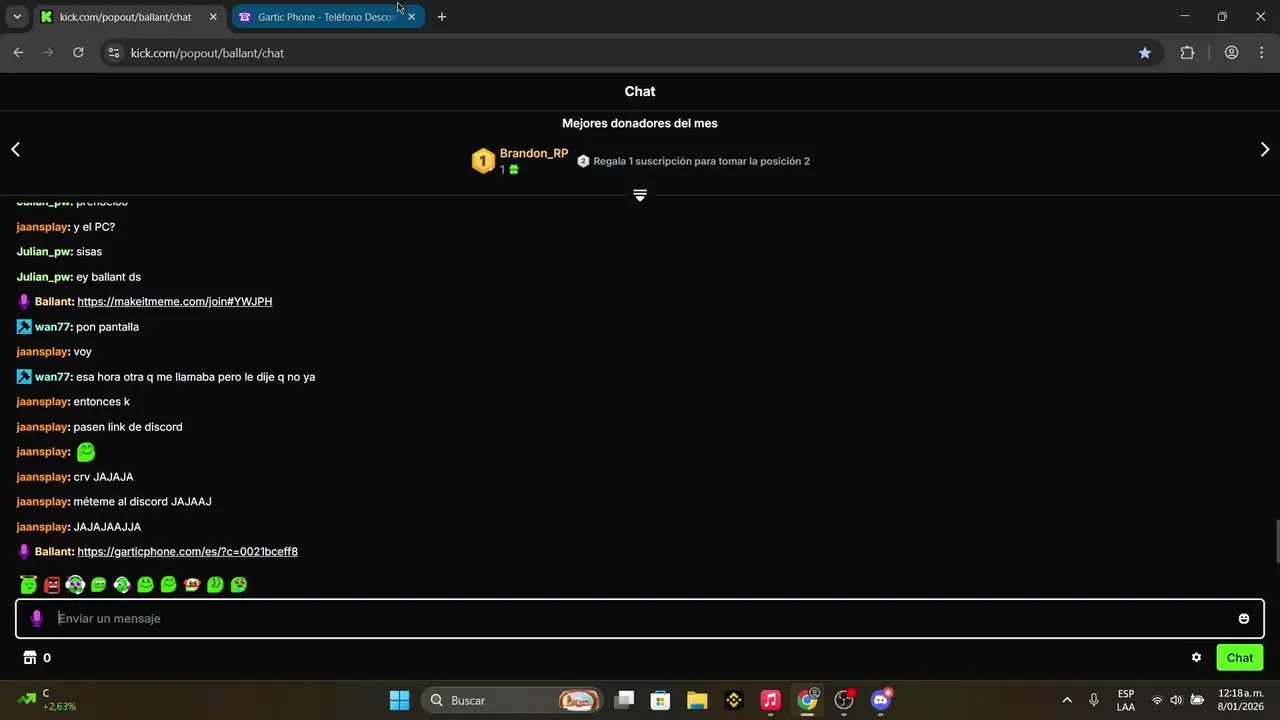Collapse the top donors panel handle
This screenshot has height=720, width=1280.
(640, 195)
